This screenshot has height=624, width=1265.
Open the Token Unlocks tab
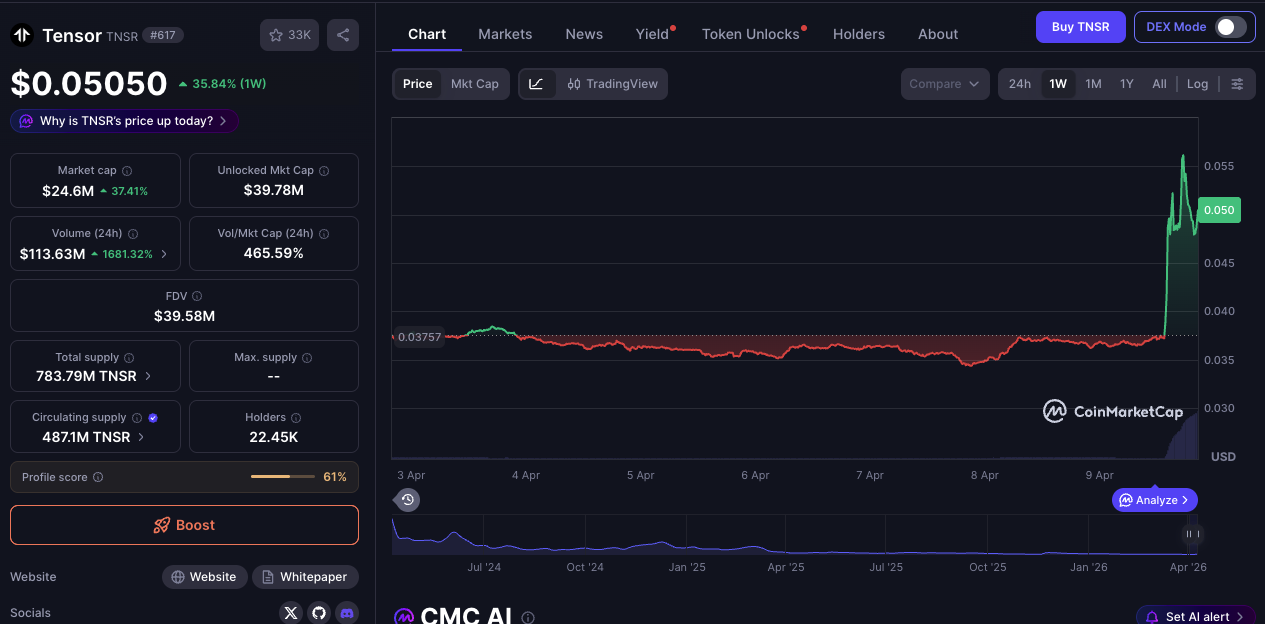coord(750,34)
